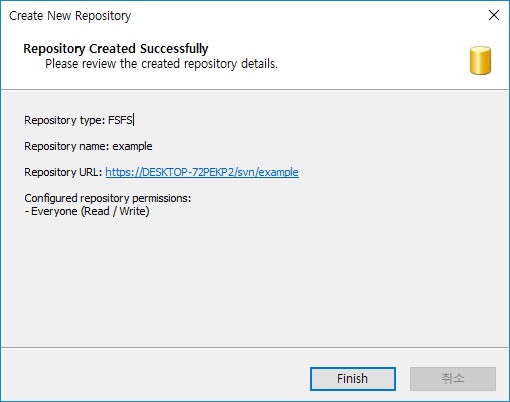This screenshot has width=510, height=402.
Task: Click the 'Repository URL:' label
Action: click(x=63, y=172)
